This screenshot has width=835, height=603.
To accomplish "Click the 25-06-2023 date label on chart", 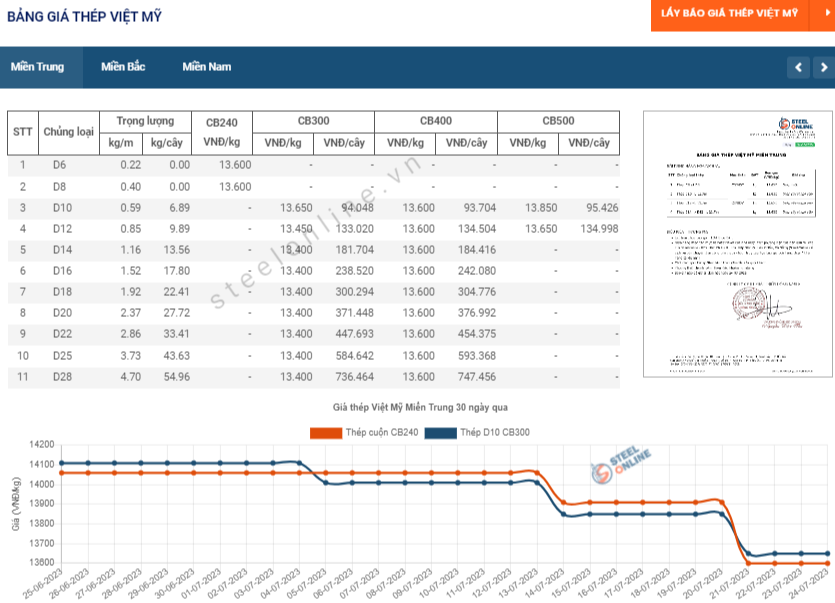I will (43, 584).
